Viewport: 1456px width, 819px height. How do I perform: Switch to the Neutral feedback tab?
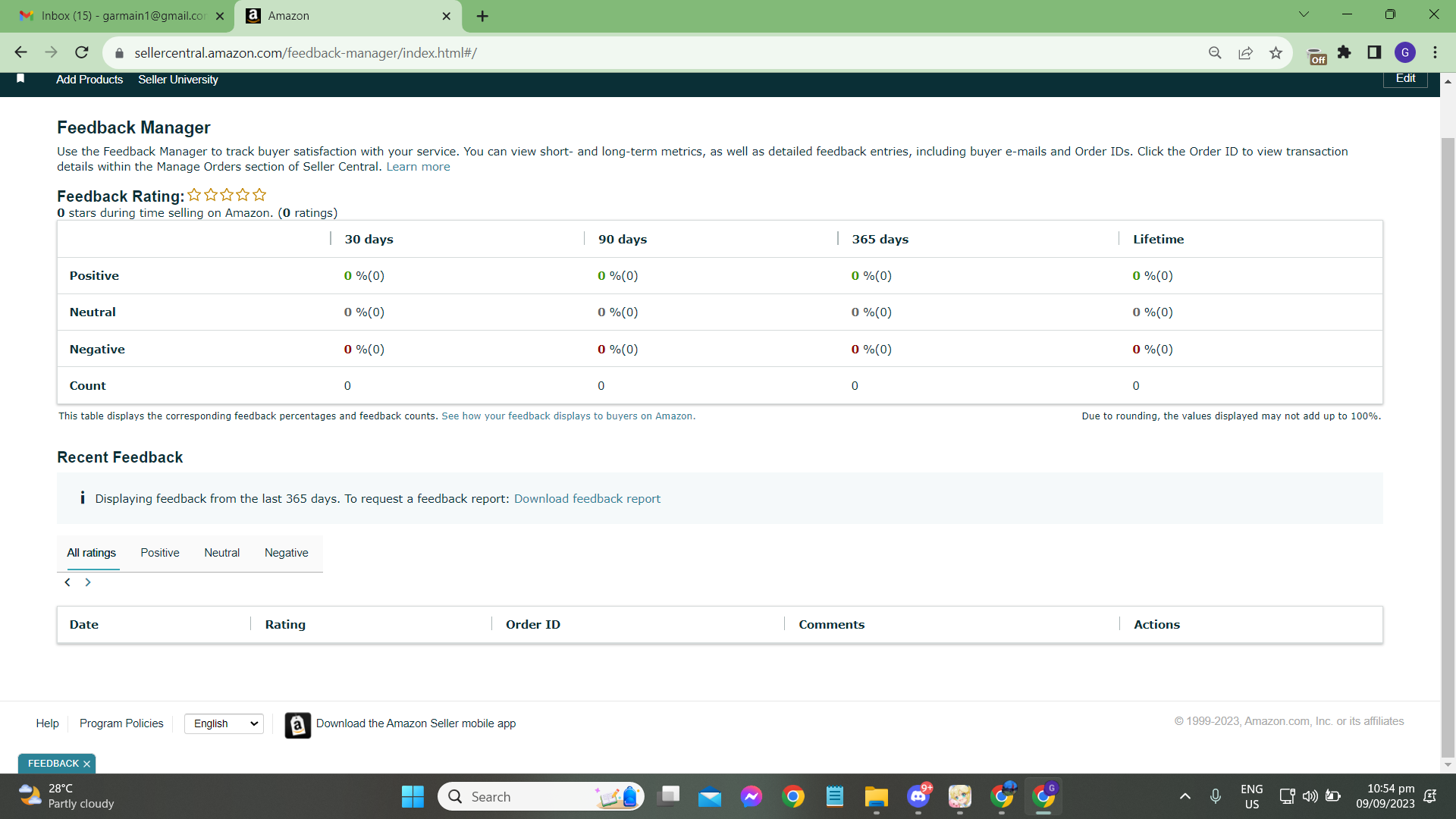pos(221,553)
